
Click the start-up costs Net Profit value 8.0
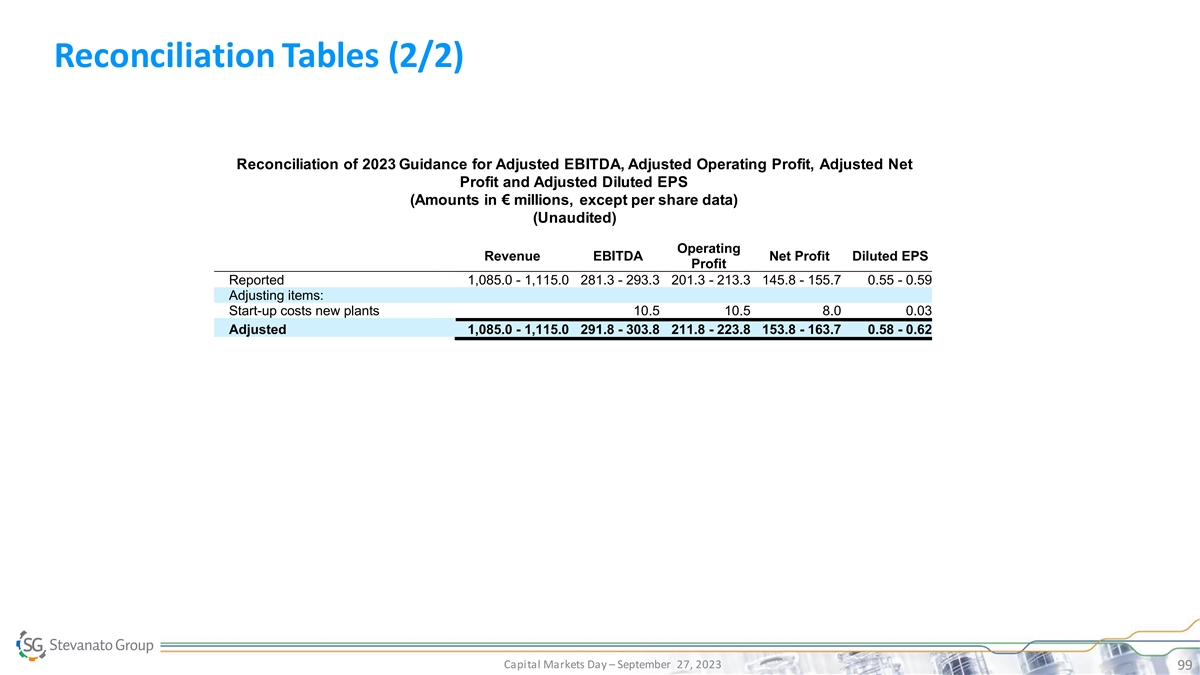[831, 310]
